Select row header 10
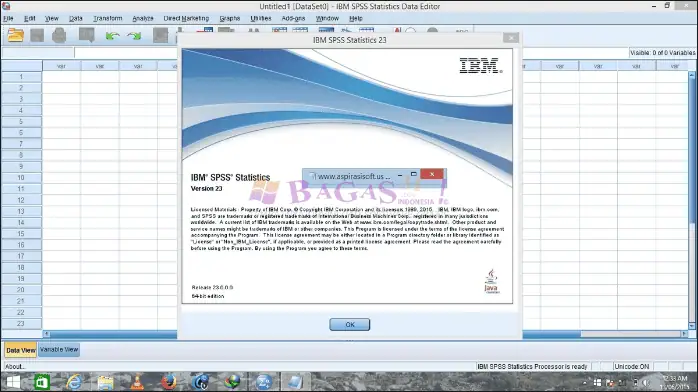Viewport: 698px width, 392px height. (x=21, y=178)
